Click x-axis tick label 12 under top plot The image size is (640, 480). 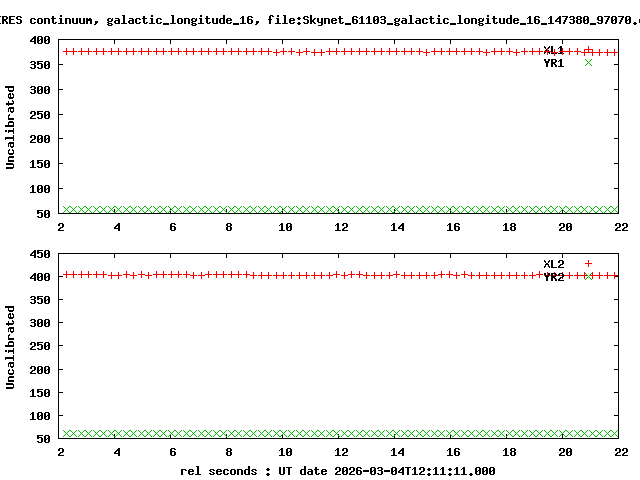tap(341, 227)
